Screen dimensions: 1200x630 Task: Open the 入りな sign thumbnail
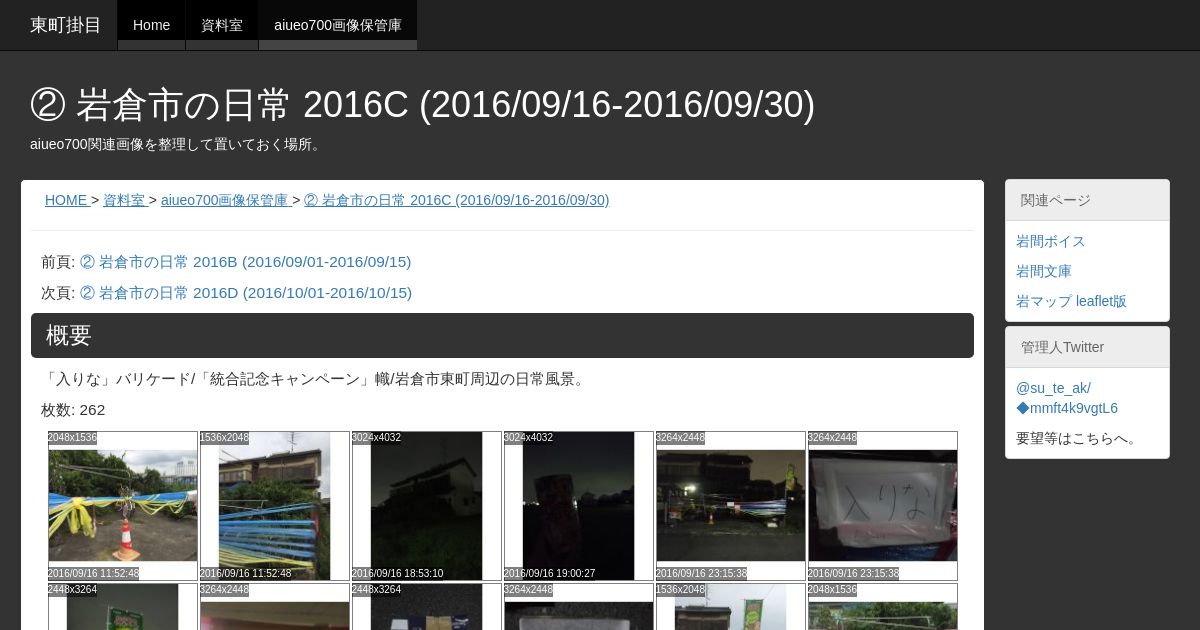[x=883, y=506]
